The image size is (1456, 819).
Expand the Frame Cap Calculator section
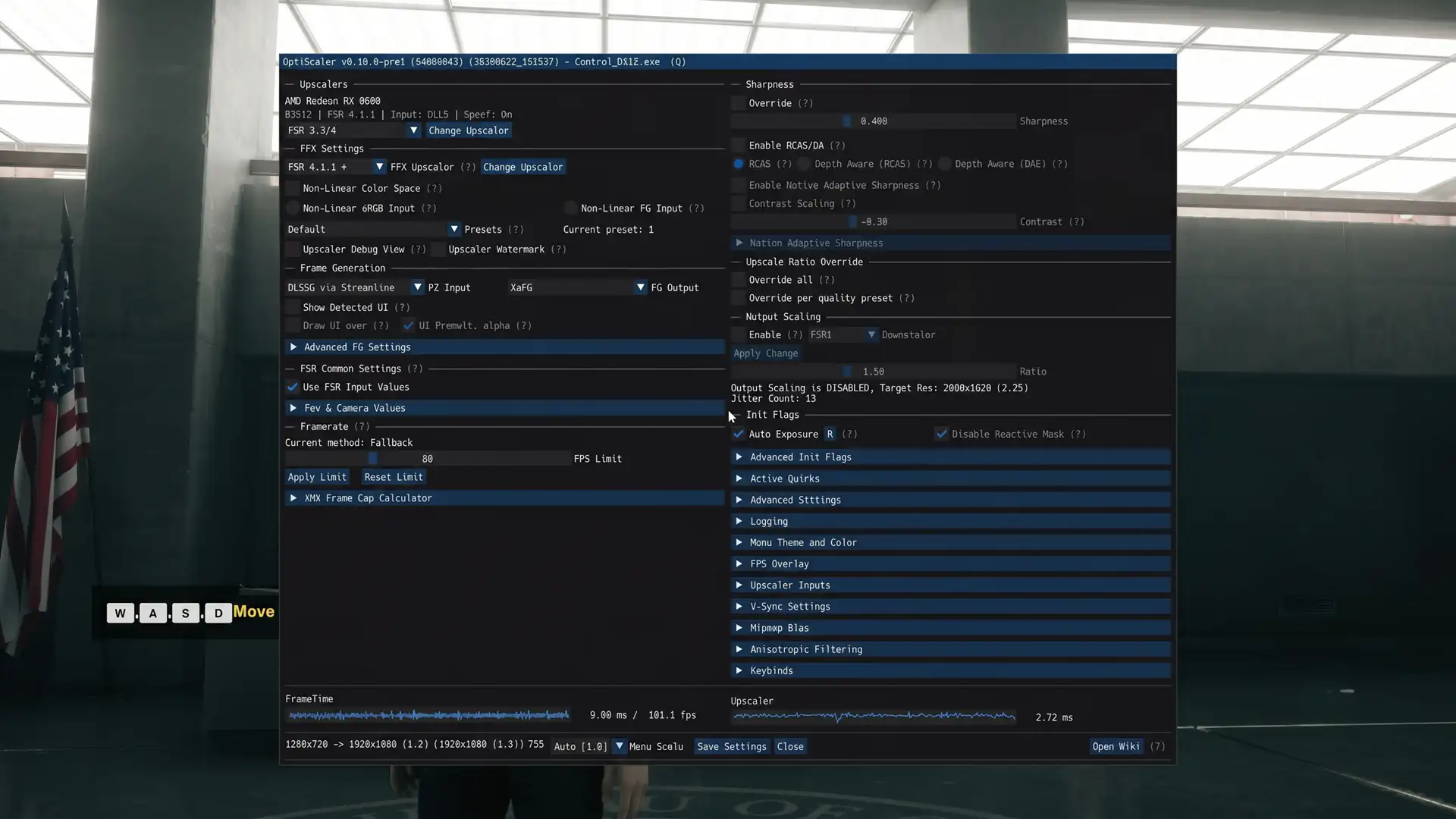pyautogui.click(x=505, y=498)
